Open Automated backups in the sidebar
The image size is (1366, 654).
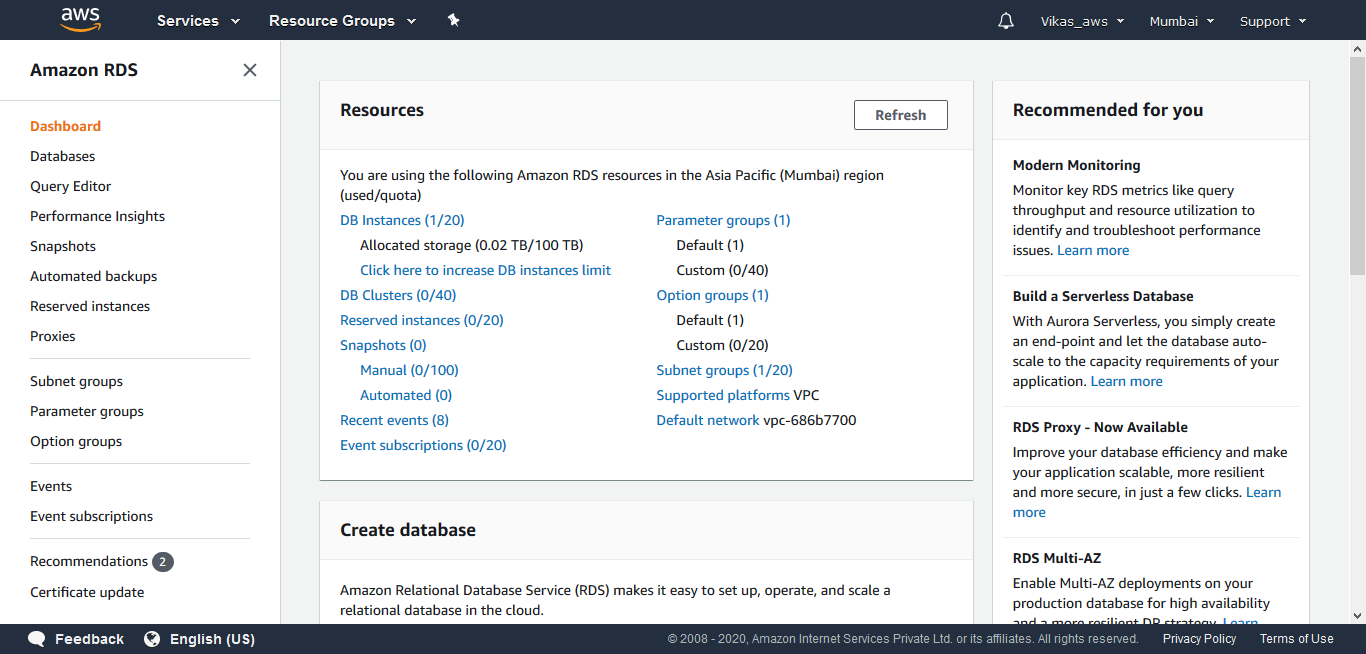point(94,276)
